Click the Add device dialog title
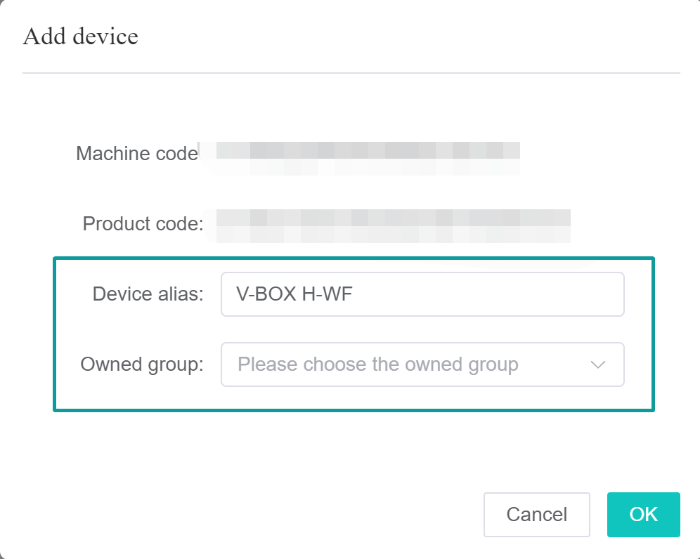This screenshot has height=559, width=700. (80, 37)
